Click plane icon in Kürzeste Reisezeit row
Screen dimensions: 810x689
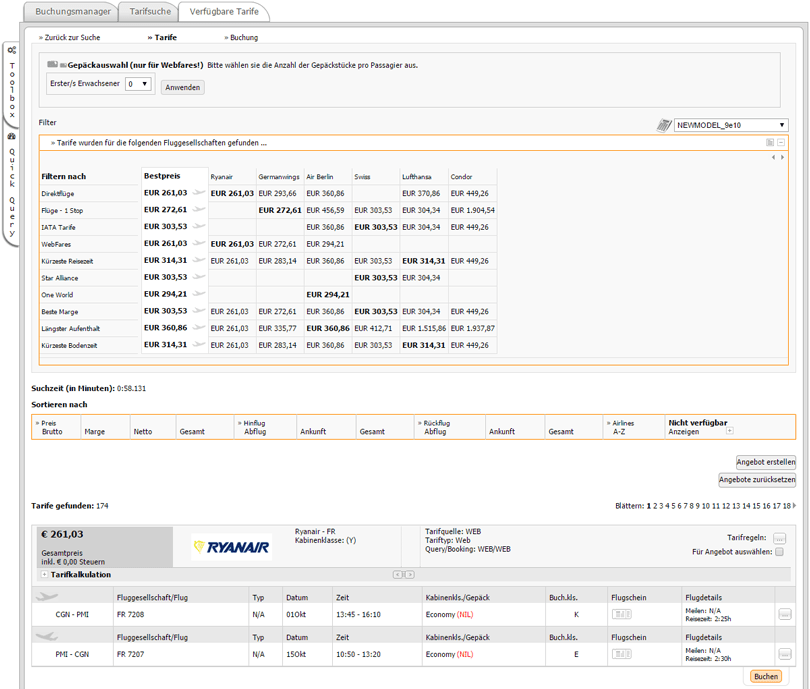[x=199, y=260]
